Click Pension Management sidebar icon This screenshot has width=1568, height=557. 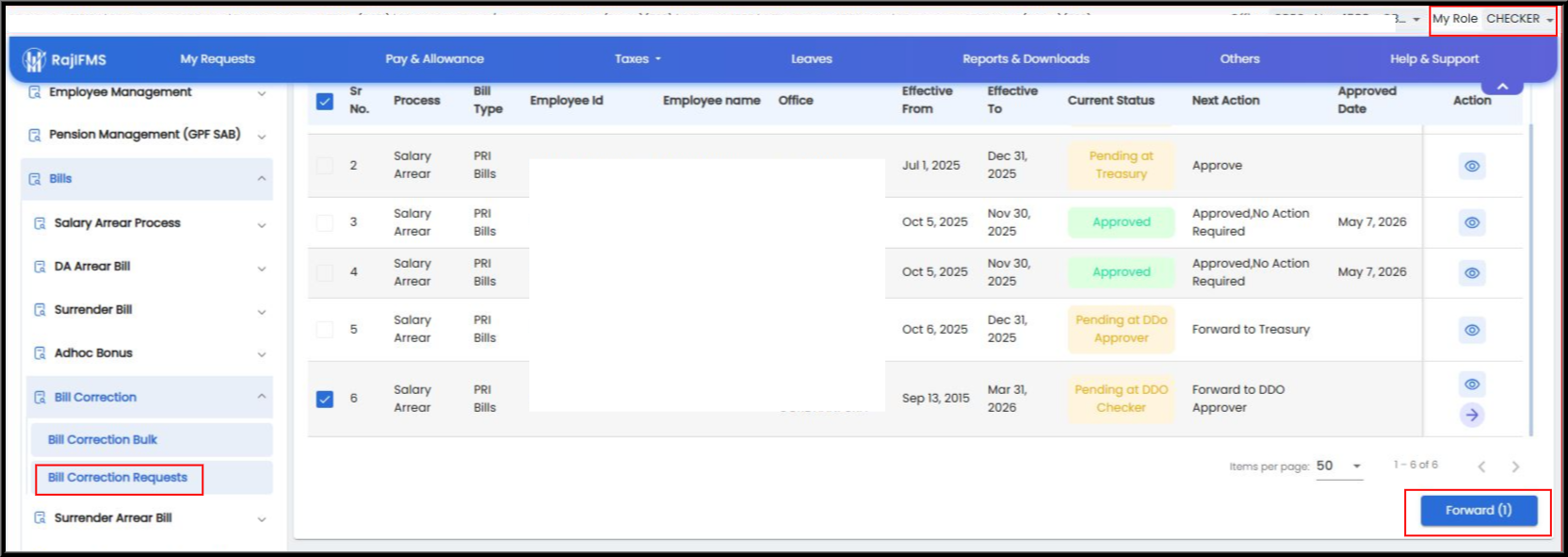[35, 135]
